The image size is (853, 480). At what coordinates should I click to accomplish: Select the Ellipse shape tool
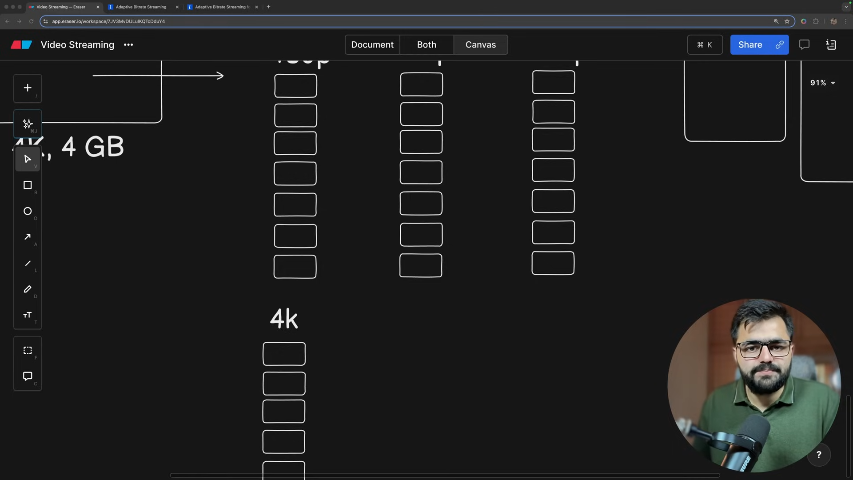(28, 211)
